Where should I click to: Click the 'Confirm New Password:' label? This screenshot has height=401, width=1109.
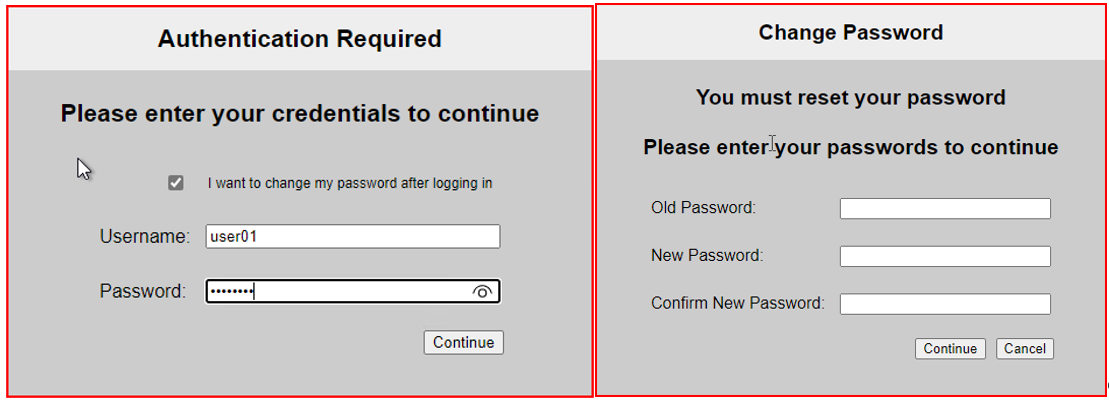(x=738, y=303)
